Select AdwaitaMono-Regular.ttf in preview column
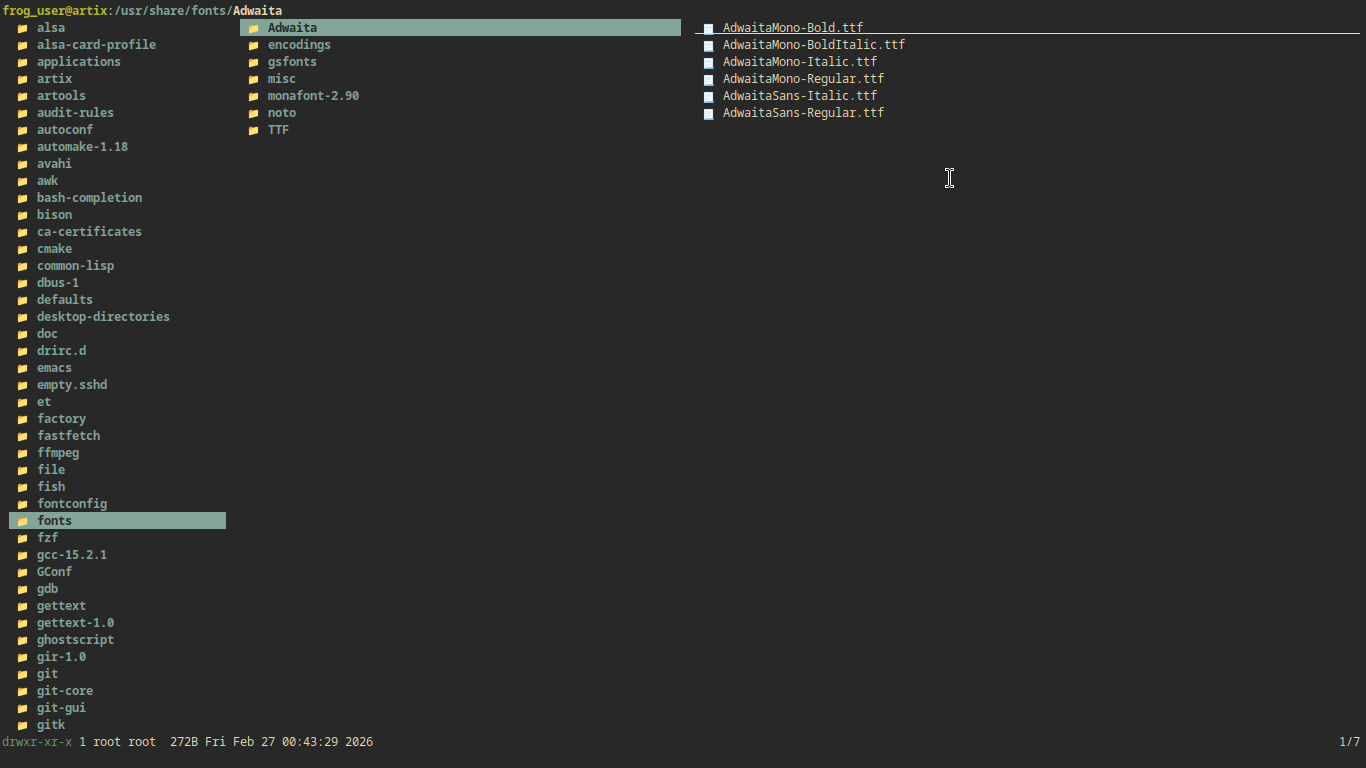The height and width of the screenshot is (768, 1366). point(803,79)
